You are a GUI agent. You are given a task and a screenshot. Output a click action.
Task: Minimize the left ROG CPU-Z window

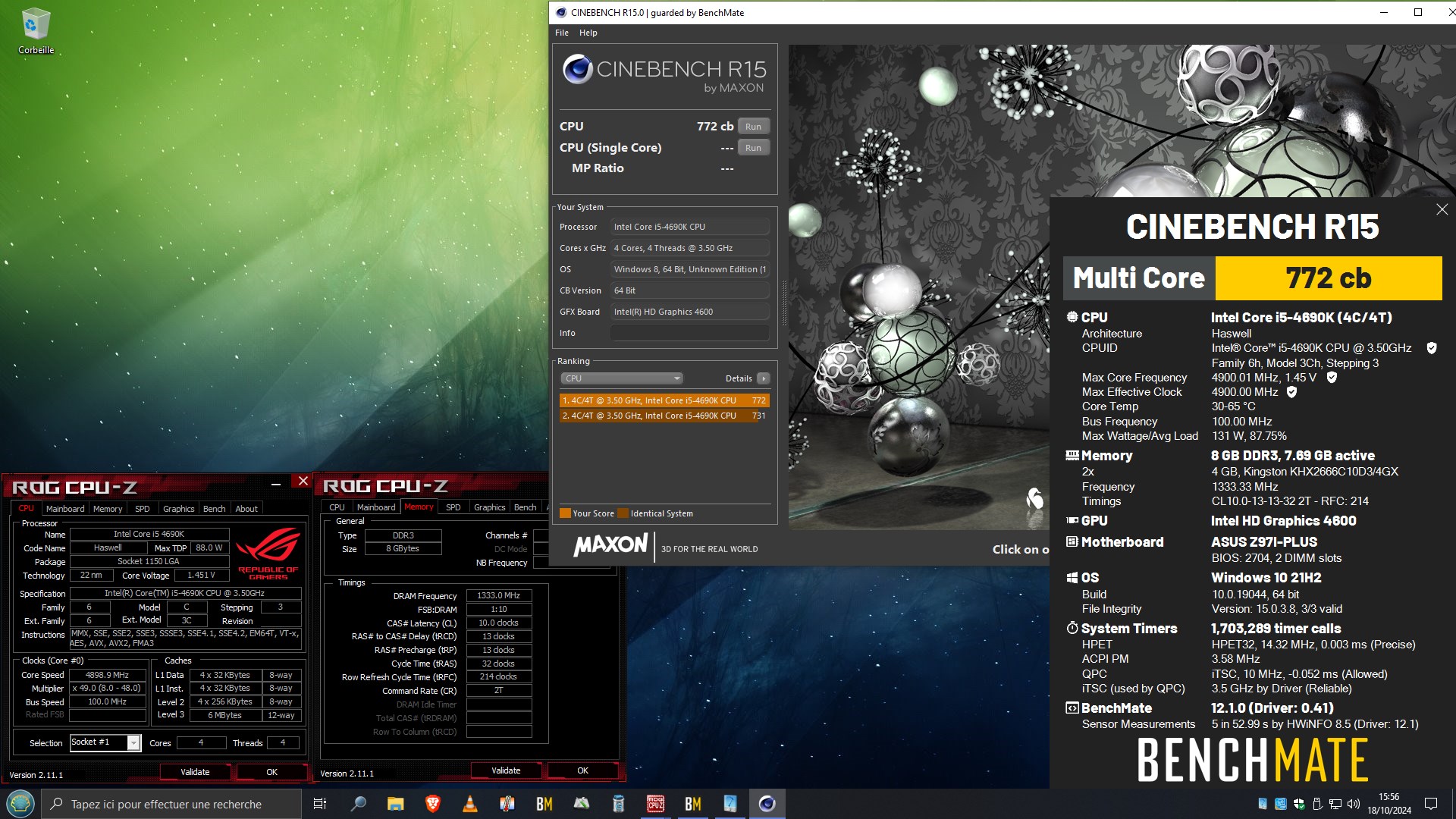pyautogui.click(x=276, y=483)
